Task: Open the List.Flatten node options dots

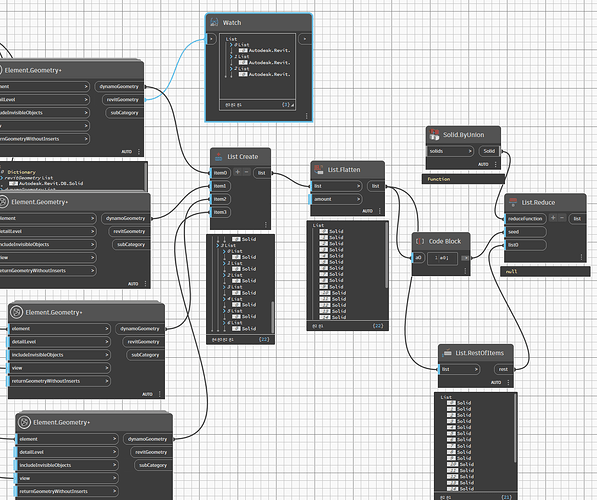Action: [x=379, y=211]
